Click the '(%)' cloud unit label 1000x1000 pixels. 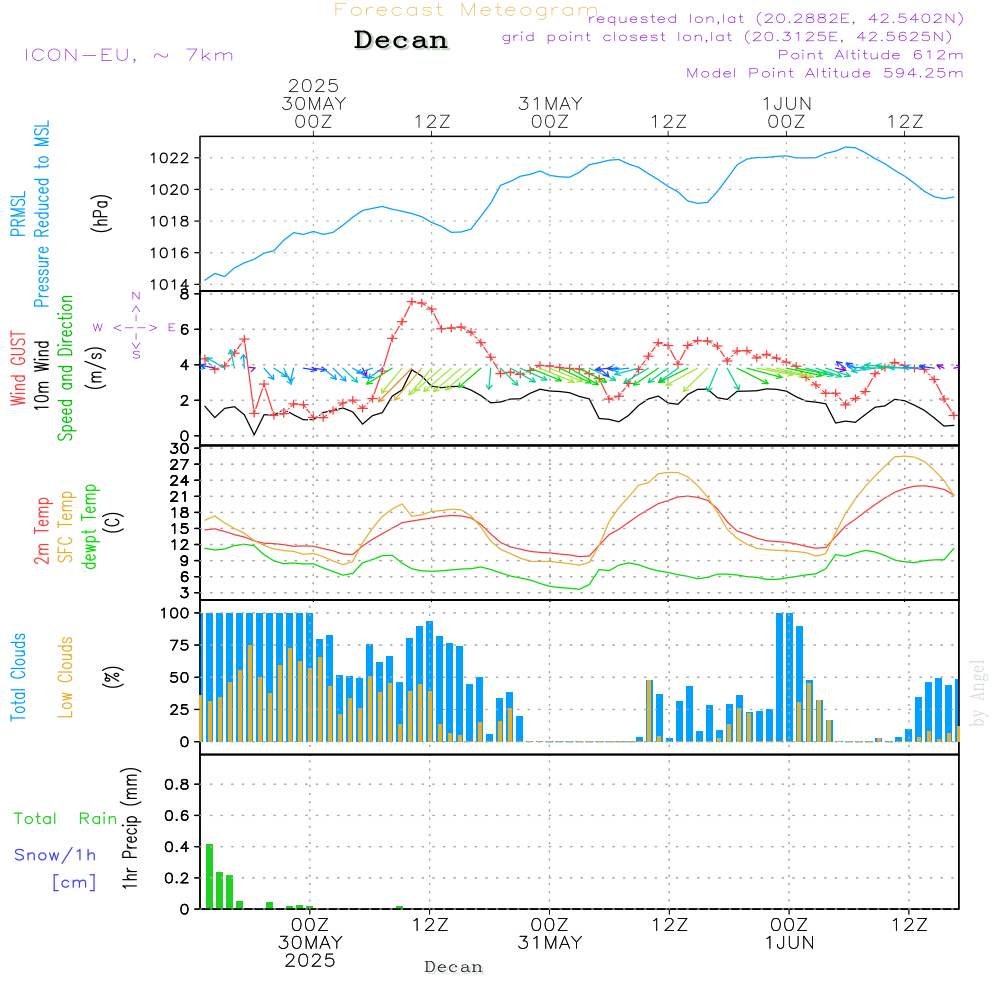click(x=112, y=677)
